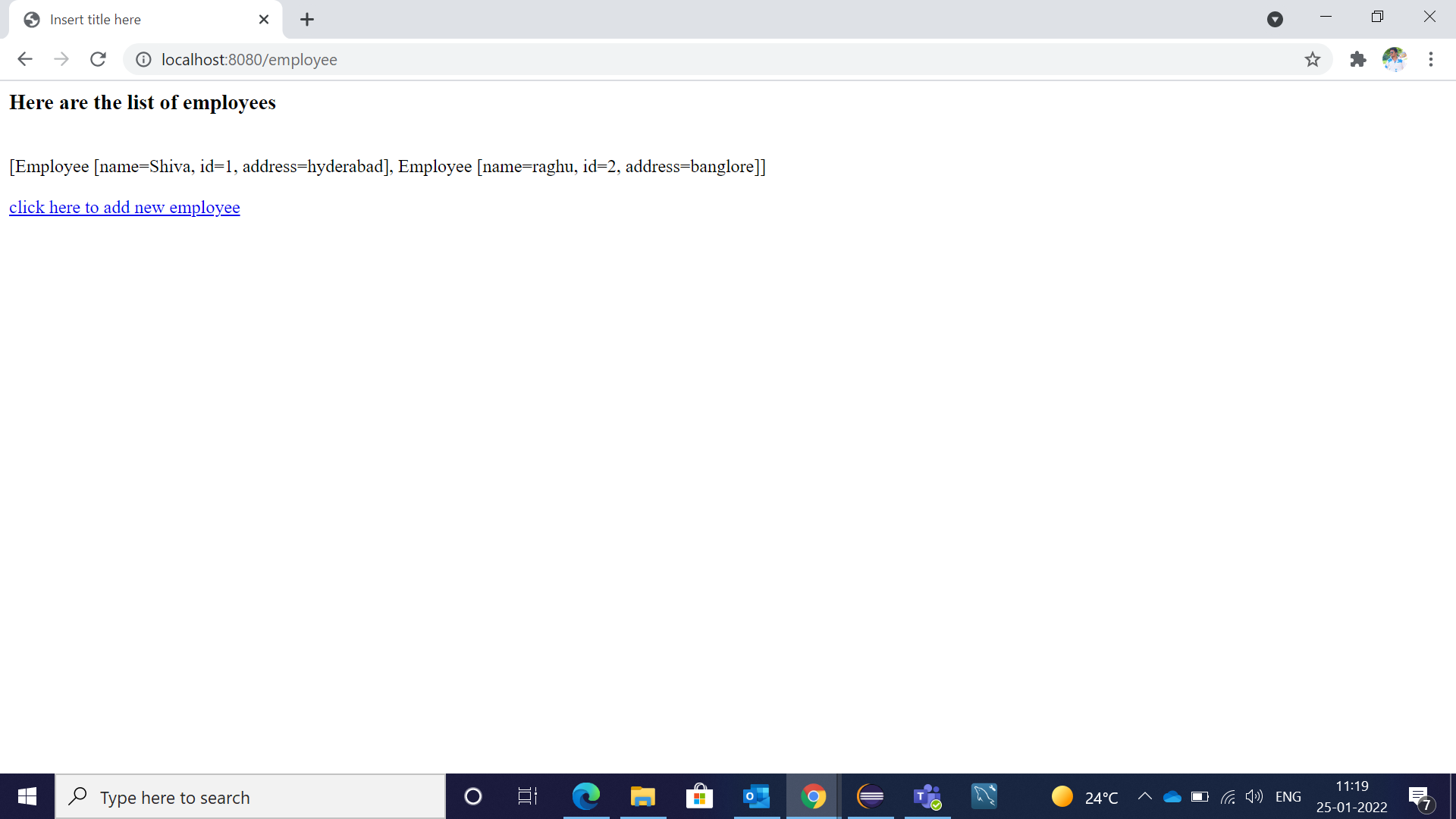
Task: Open Outlook from taskbar
Action: tap(756, 796)
